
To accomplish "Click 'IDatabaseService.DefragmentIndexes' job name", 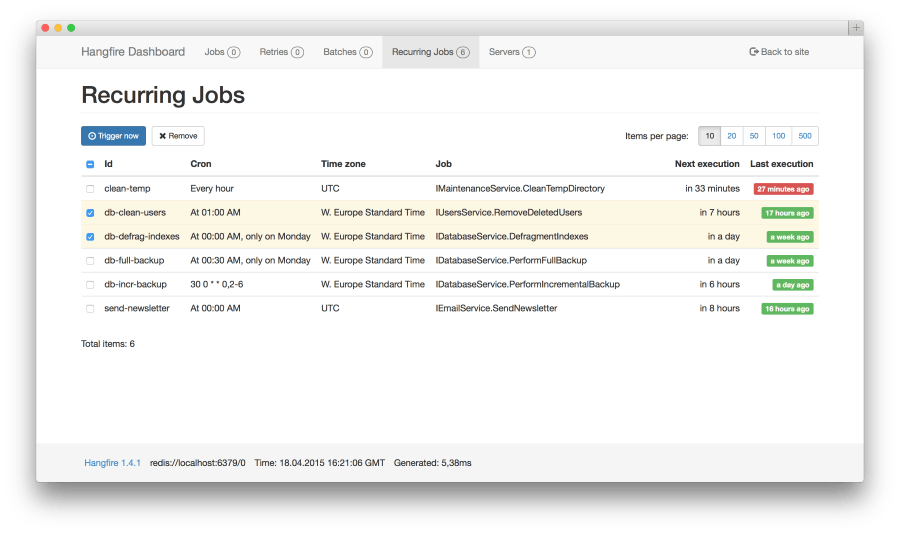I will [x=511, y=237].
